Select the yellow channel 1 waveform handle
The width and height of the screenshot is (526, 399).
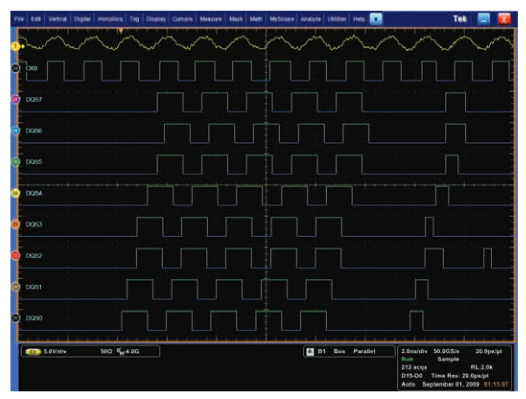point(16,46)
